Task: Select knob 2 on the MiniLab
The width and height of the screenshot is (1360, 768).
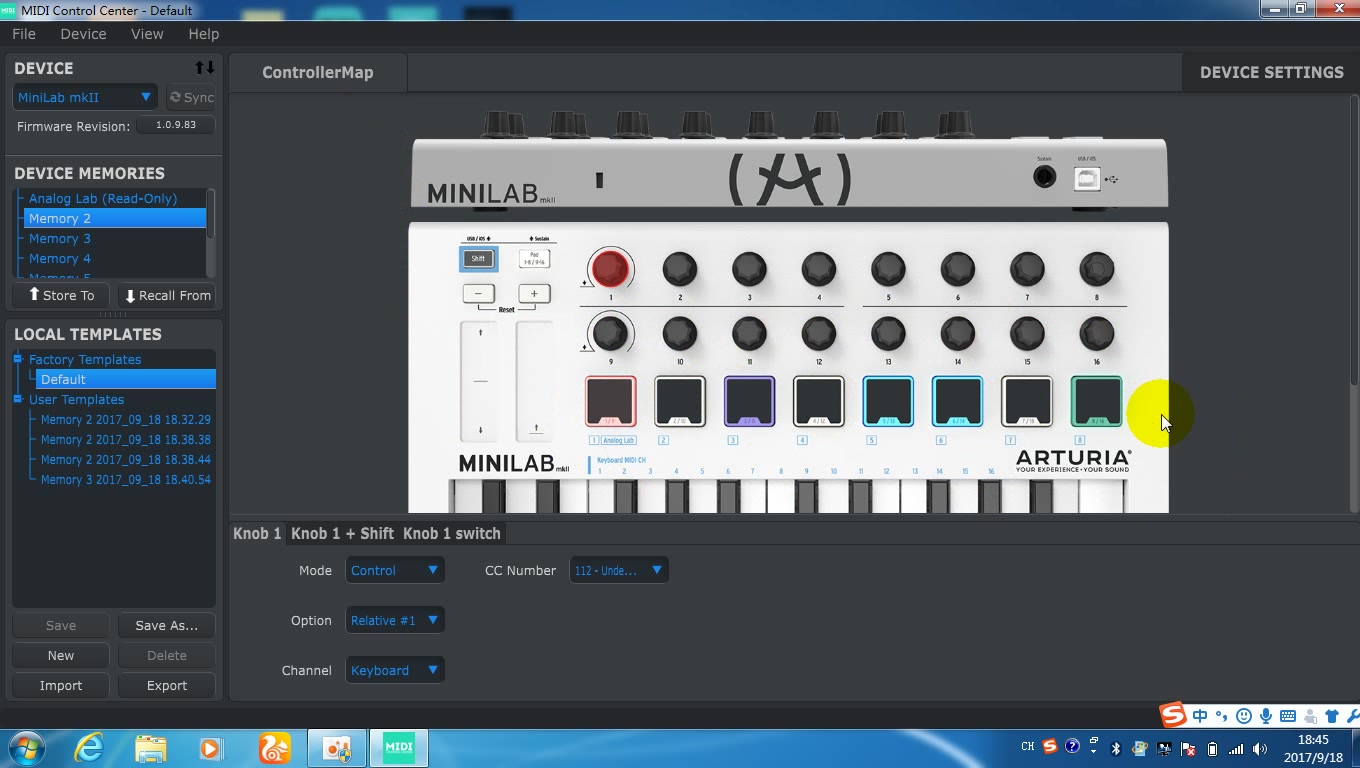Action: [679, 268]
